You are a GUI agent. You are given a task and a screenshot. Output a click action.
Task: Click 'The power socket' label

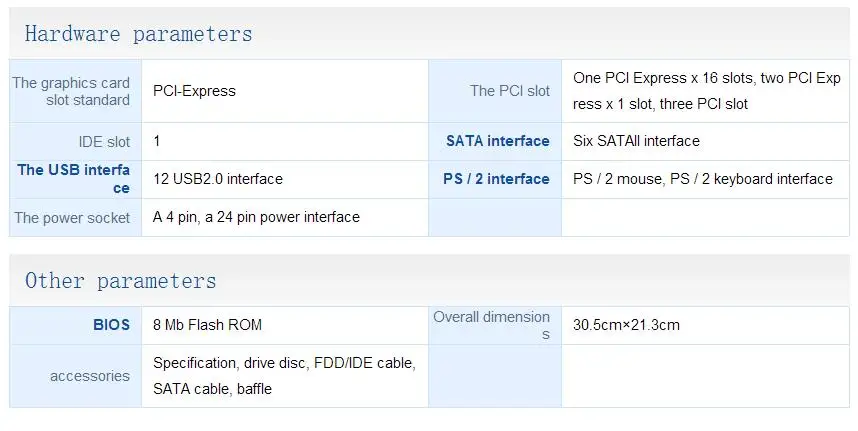pos(72,217)
